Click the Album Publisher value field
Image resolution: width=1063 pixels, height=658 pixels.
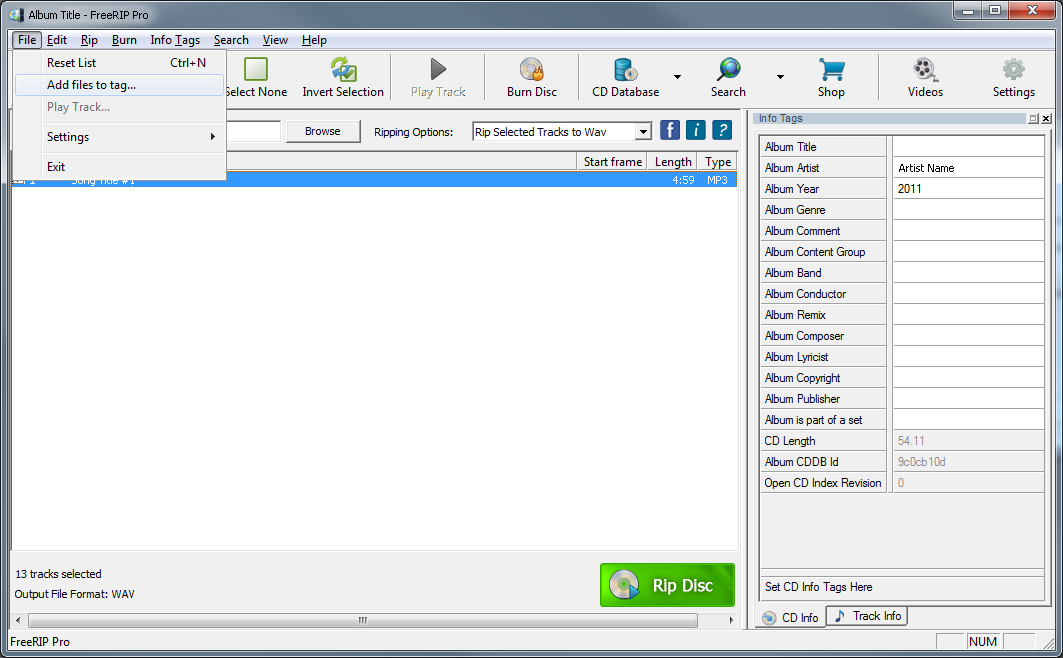pyautogui.click(x=968, y=398)
